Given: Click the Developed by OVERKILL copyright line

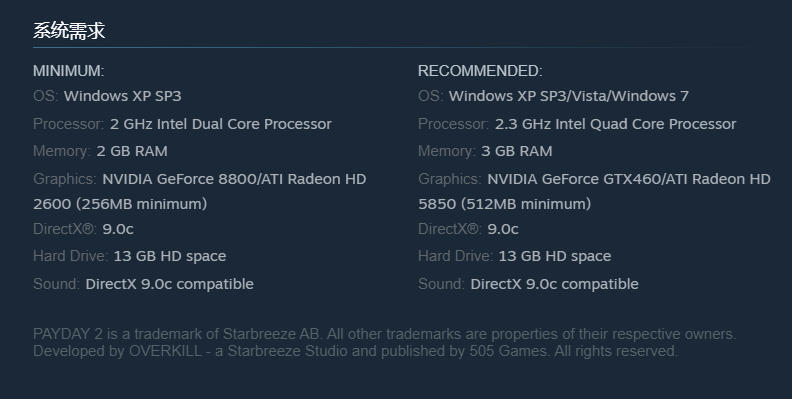Looking at the screenshot, I should click(356, 351).
